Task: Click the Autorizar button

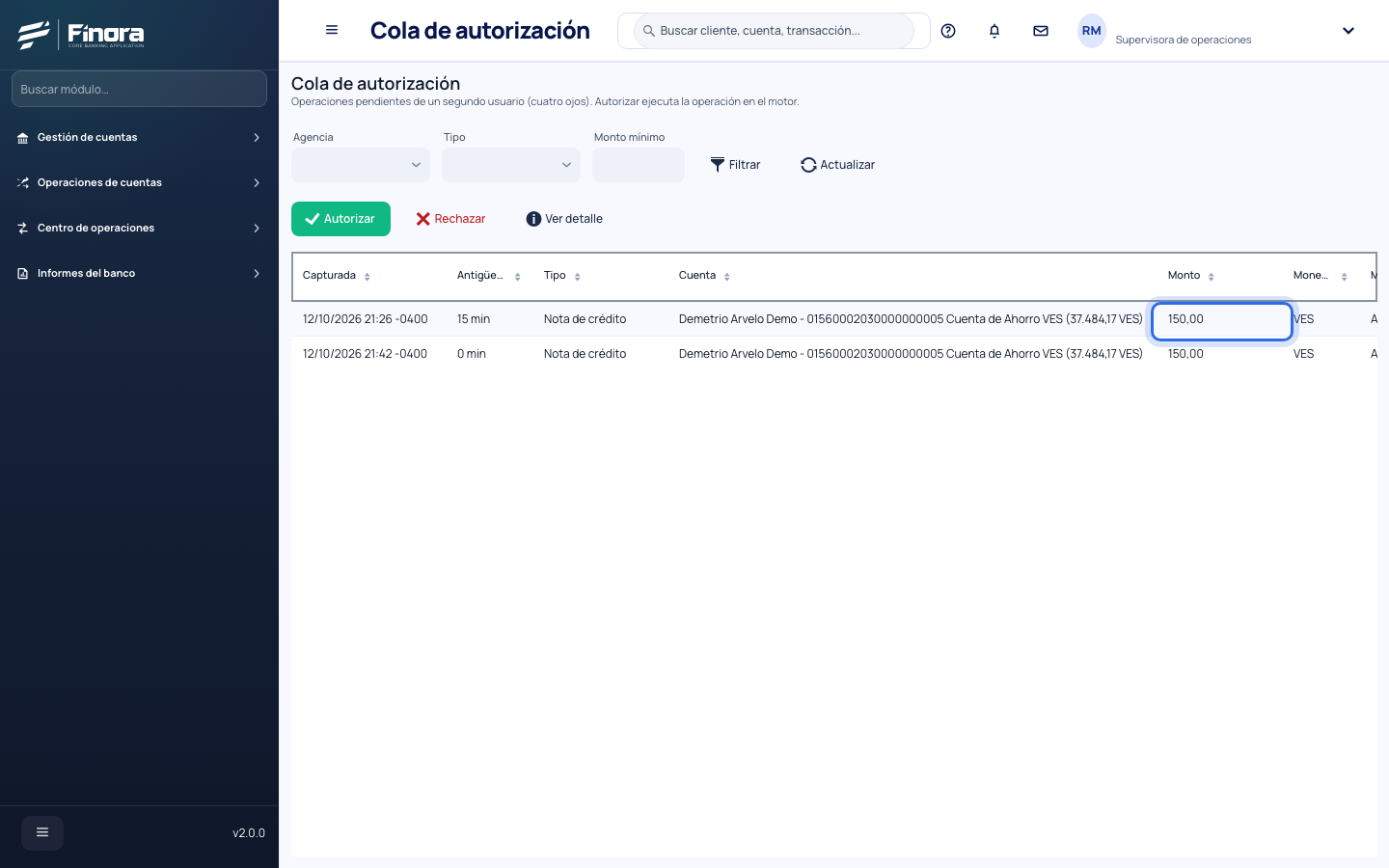Action: tap(340, 219)
